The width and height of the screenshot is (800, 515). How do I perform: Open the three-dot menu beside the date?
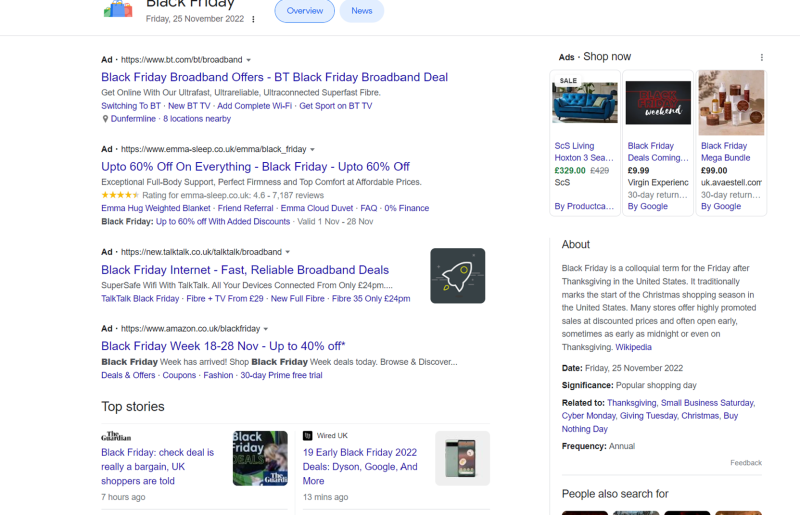253,19
